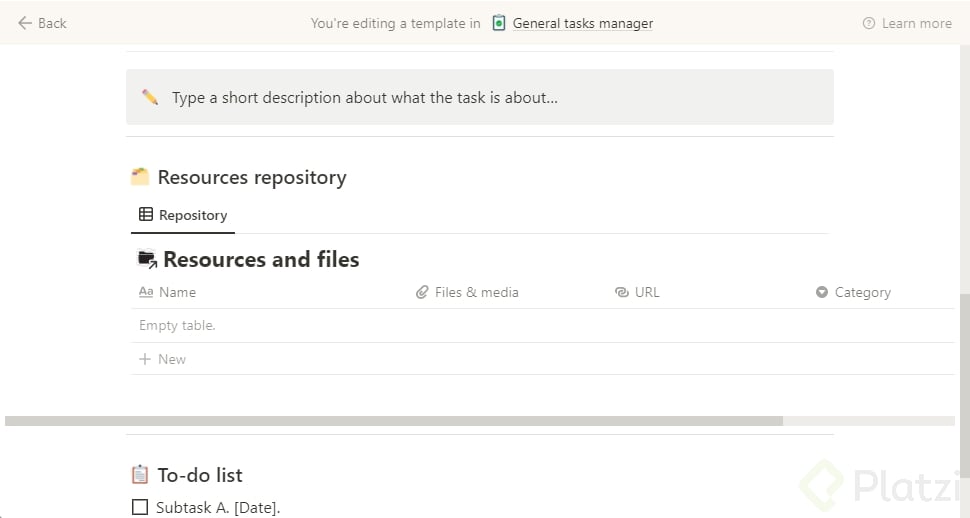Image resolution: width=970 pixels, height=518 pixels.
Task: Click the linked folder icon beside Resources and files
Action: 147,259
